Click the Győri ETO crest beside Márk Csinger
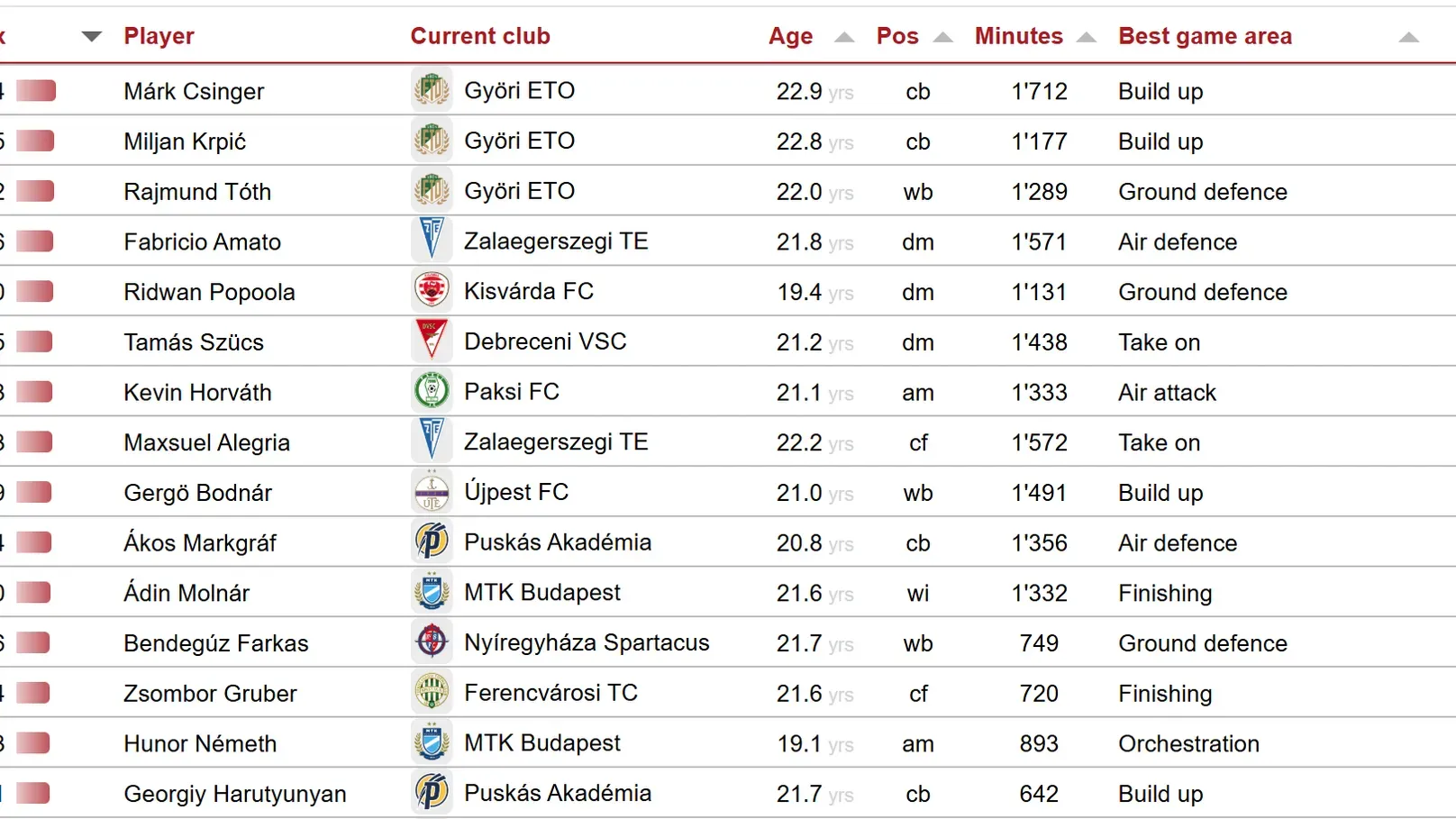The width and height of the screenshot is (1456, 819). [x=432, y=91]
